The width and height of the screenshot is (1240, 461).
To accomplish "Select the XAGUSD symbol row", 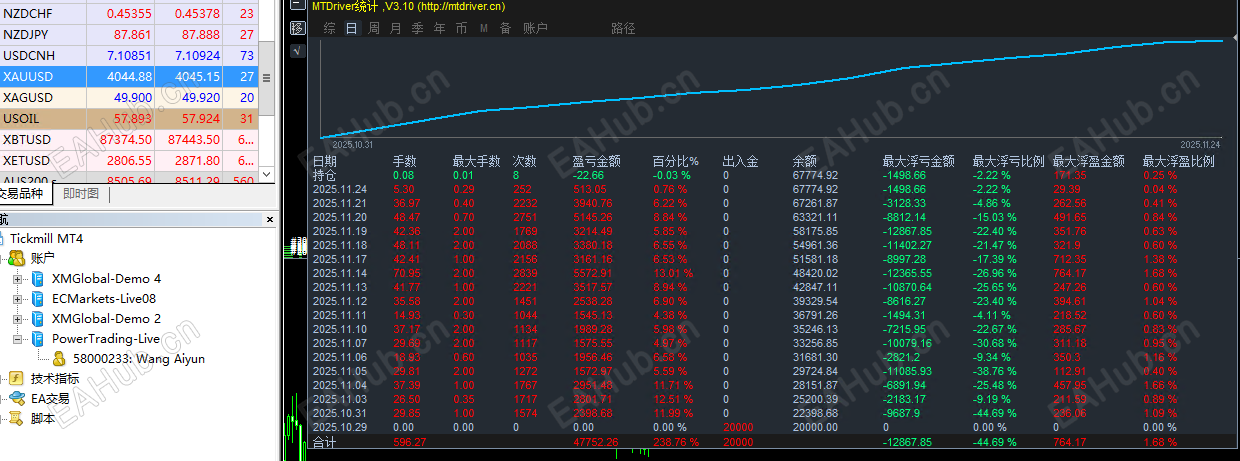I will point(130,97).
